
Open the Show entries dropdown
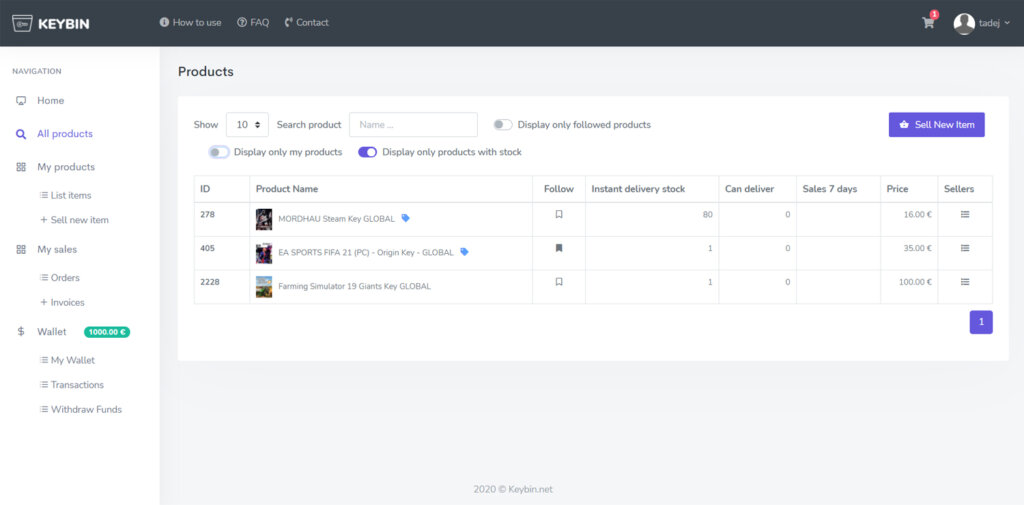(248, 125)
